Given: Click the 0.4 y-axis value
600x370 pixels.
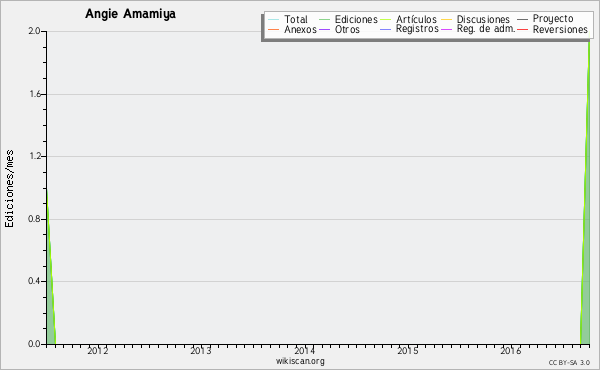Looking at the screenshot, I should click(x=34, y=281).
